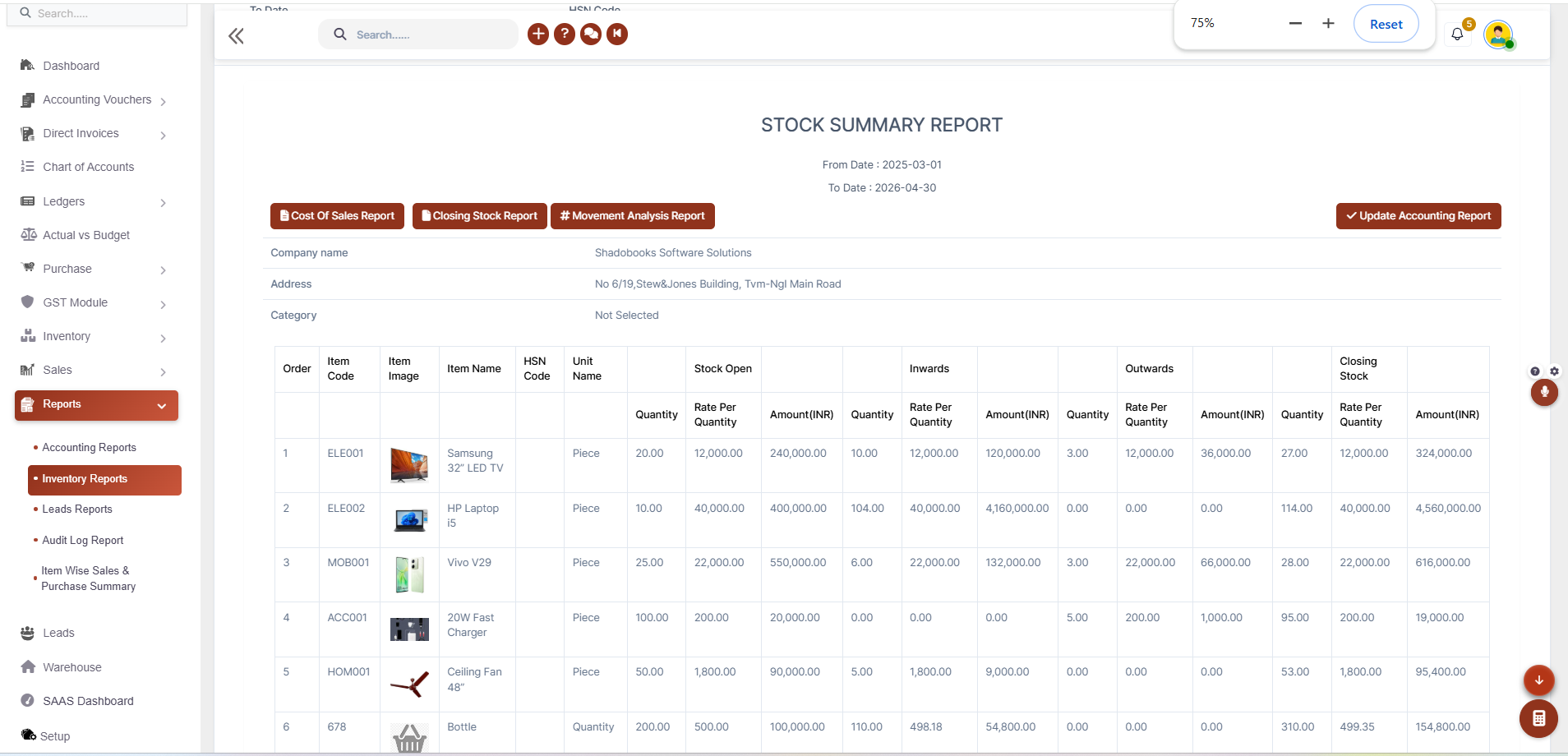Open Audit Log Report

82,541
